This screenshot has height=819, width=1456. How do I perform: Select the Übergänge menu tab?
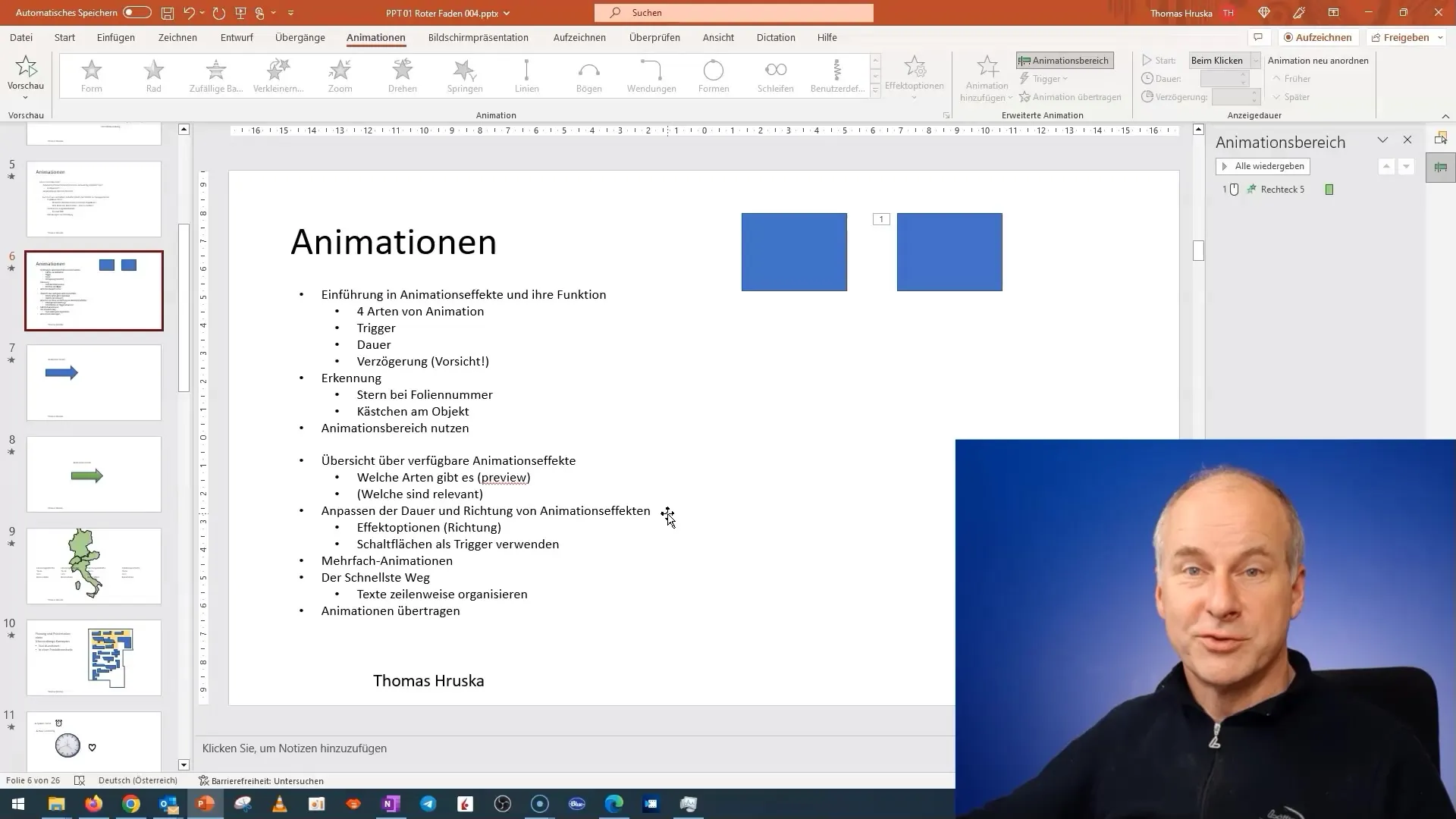tap(300, 37)
